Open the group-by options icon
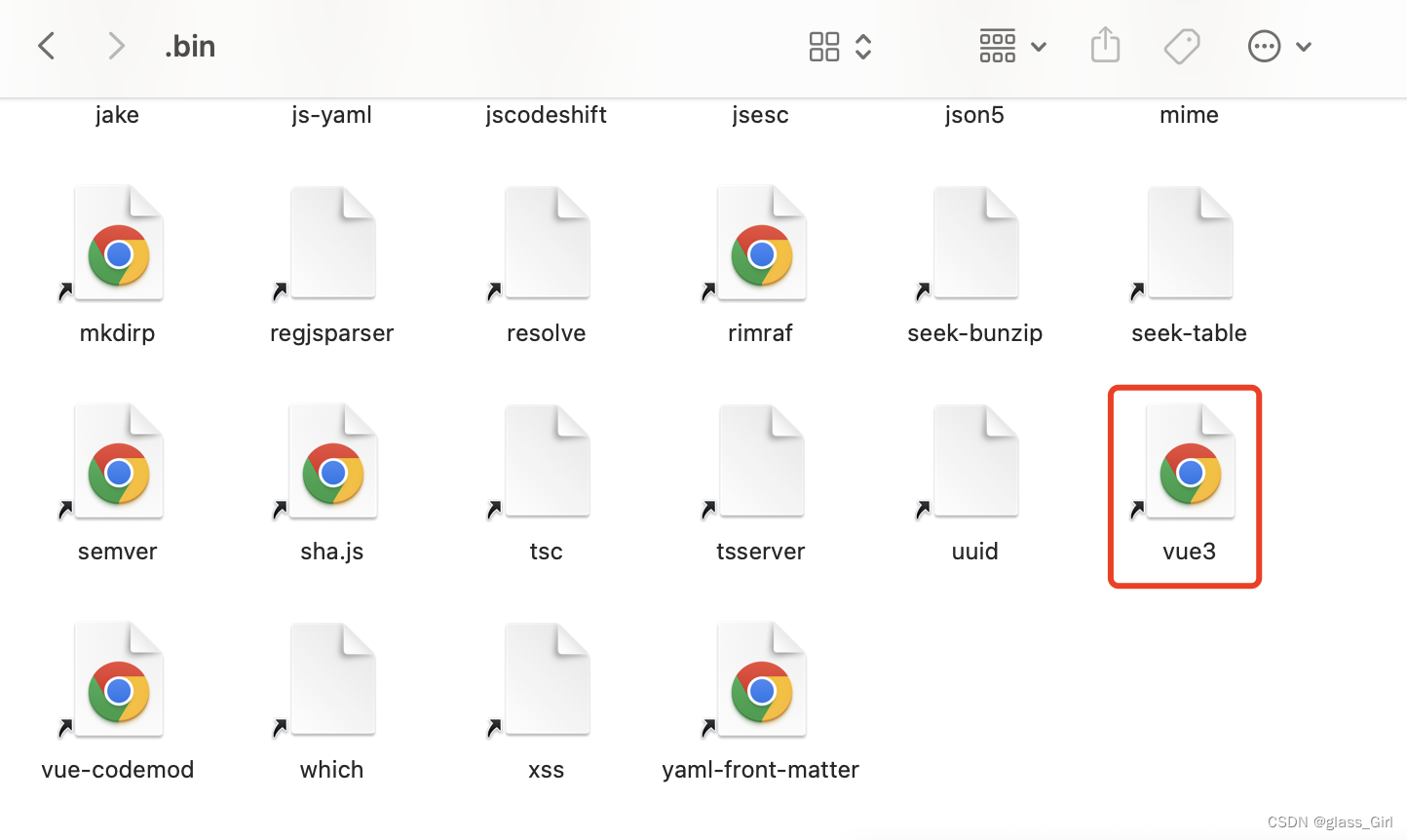 click(x=997, y=46)
